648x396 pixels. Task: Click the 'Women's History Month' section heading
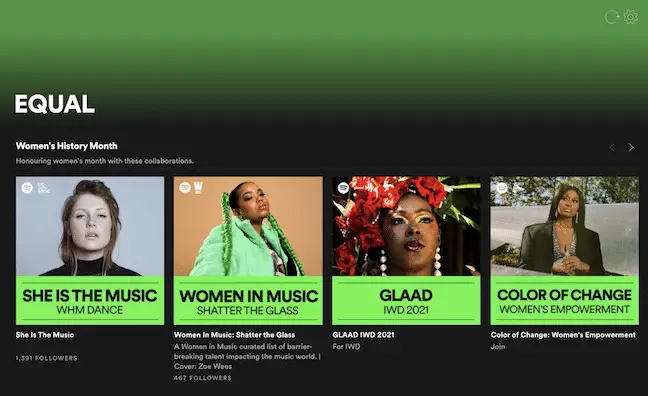[x=67, y=146]
